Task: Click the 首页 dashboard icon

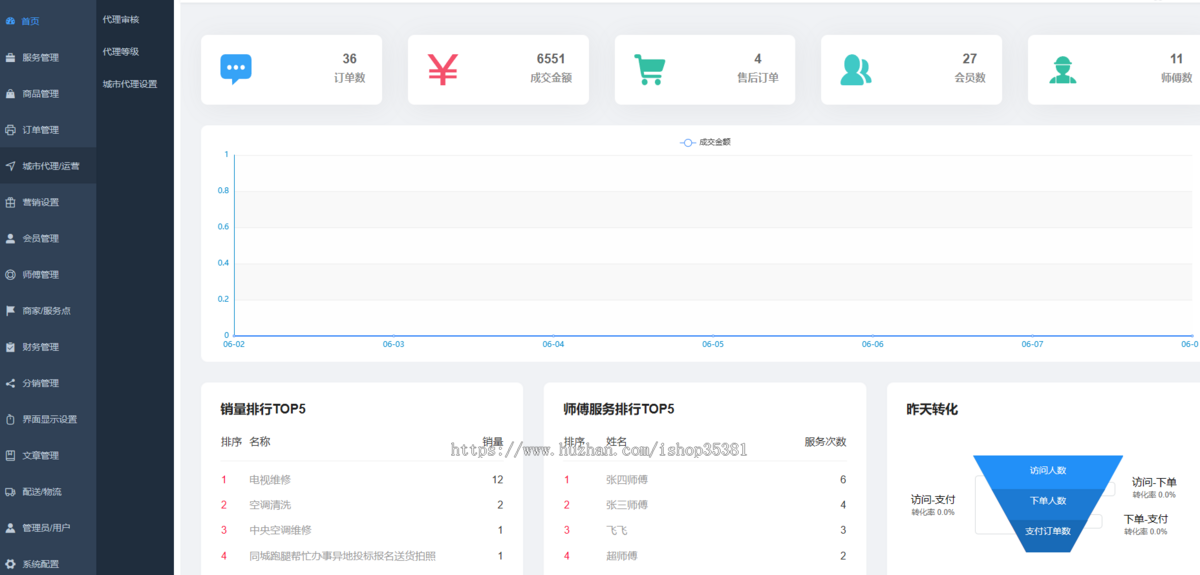Action: tap(11, 21)
